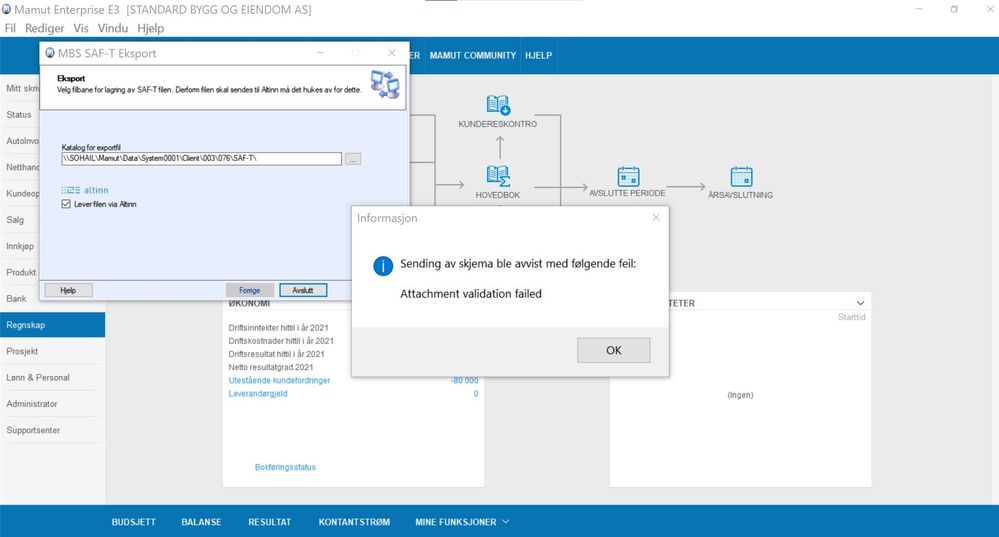Screen dimensions: 999x537
Task: Open Resultat in the bottom bar
Action: 270,522
